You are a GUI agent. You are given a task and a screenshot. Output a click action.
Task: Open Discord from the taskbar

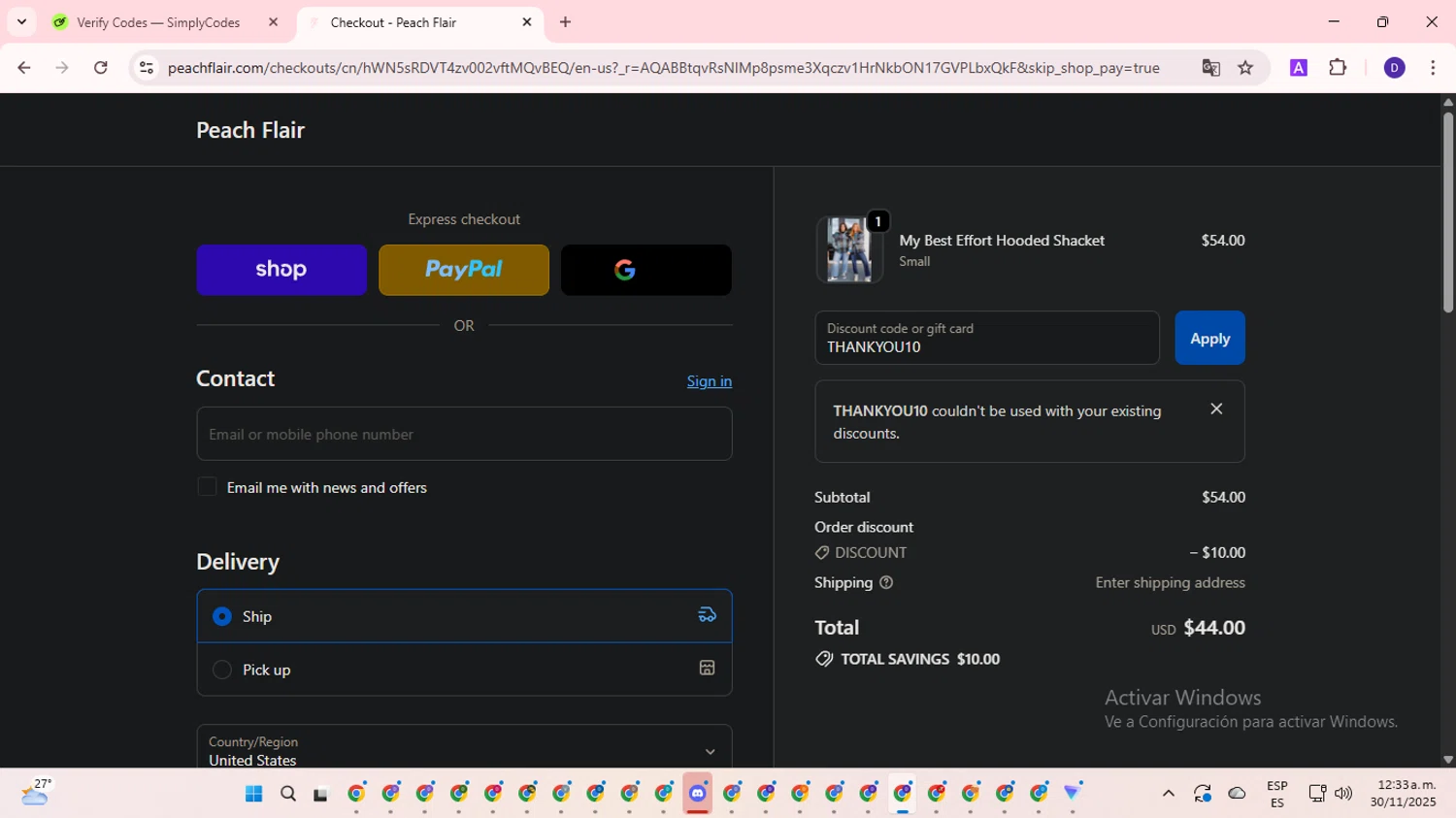(x=698, y=794)
